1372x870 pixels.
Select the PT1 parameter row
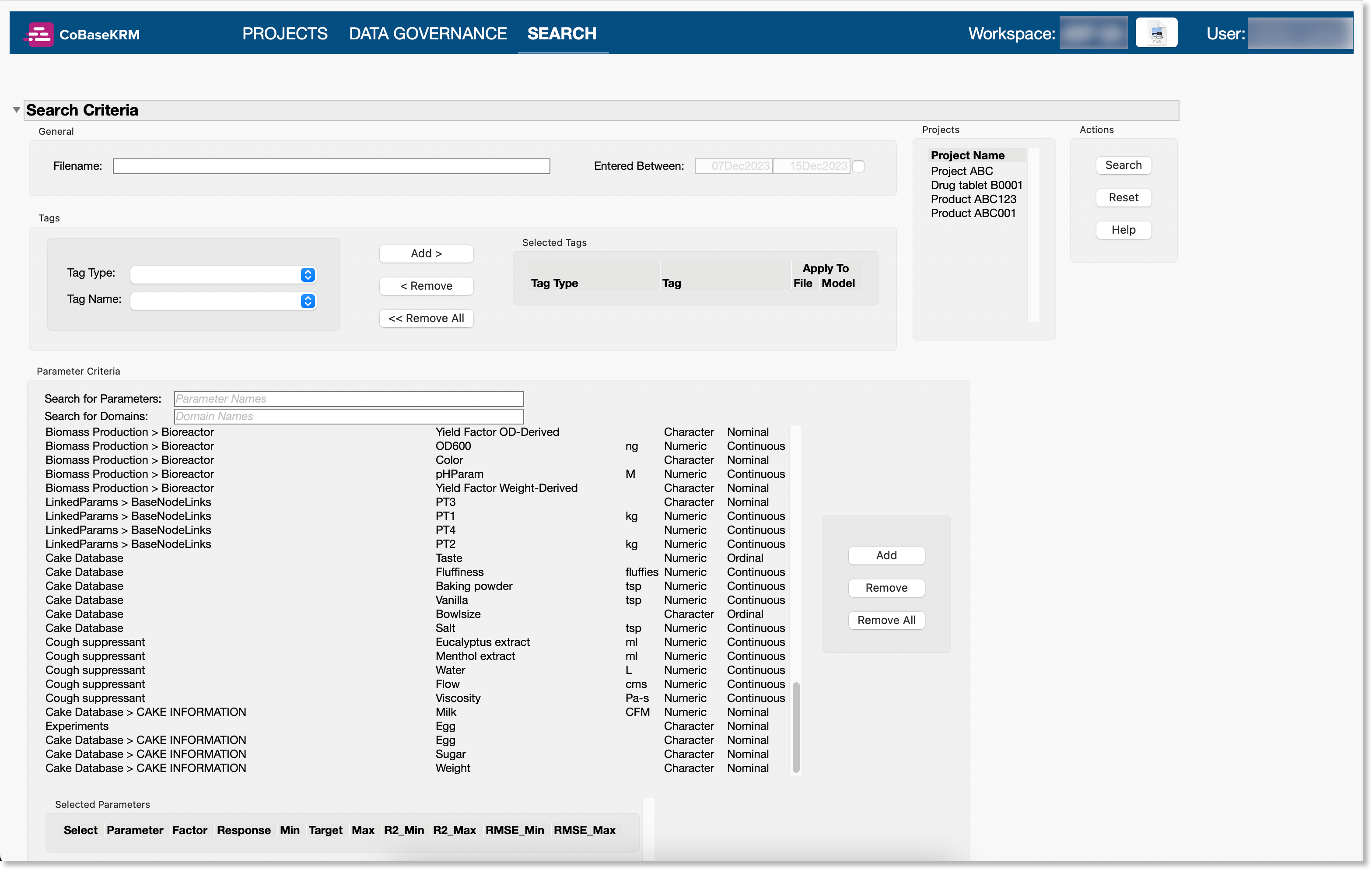click(415, 516)
